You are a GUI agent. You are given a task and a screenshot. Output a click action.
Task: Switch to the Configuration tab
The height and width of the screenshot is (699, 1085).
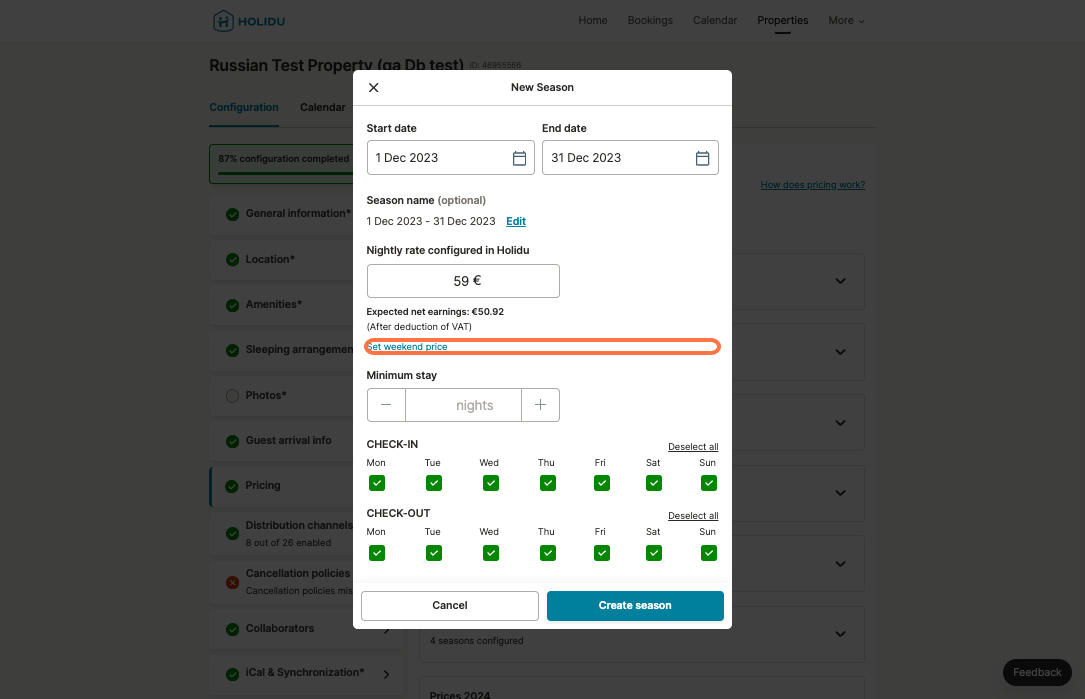pos(244,107)
